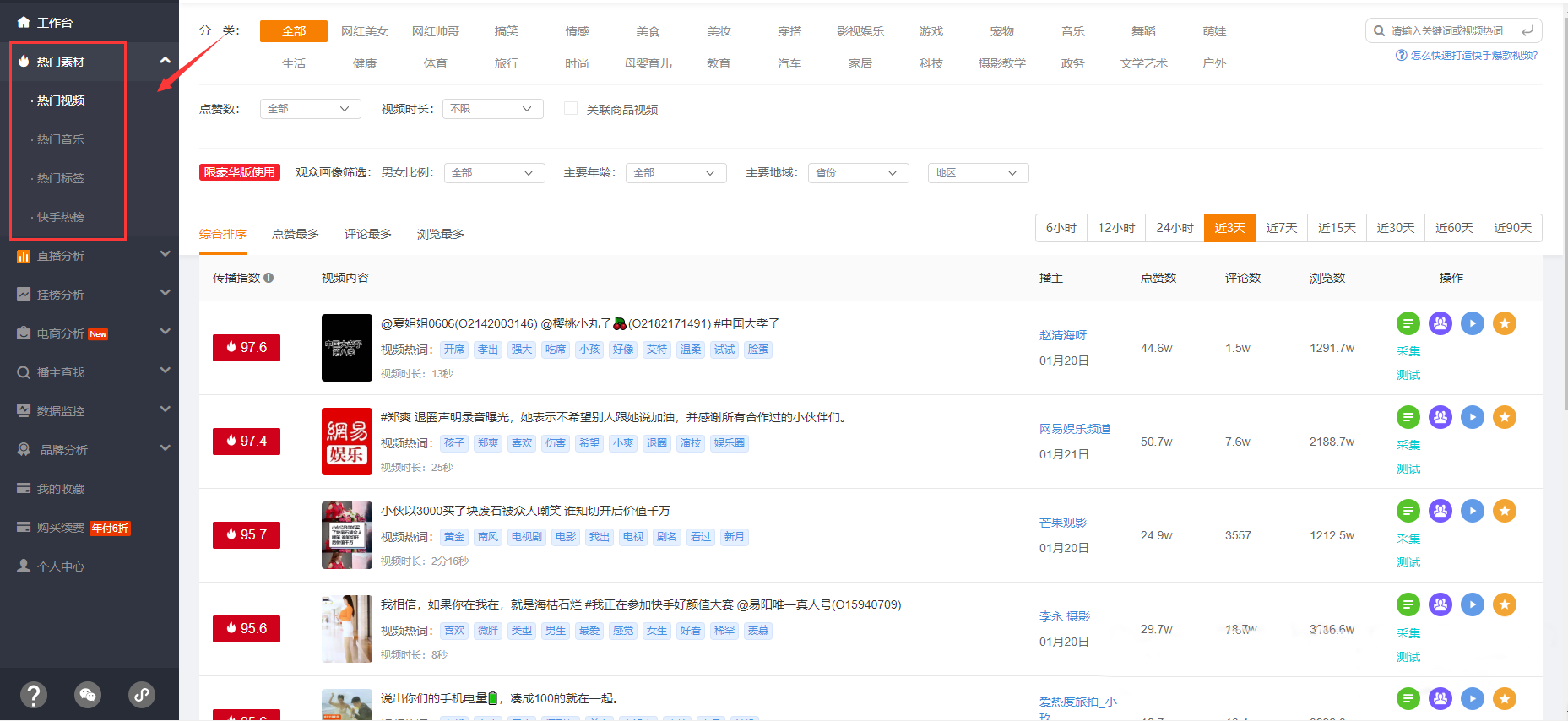Click the search magnifier icon in keyword box

(x=1379, y=31)
